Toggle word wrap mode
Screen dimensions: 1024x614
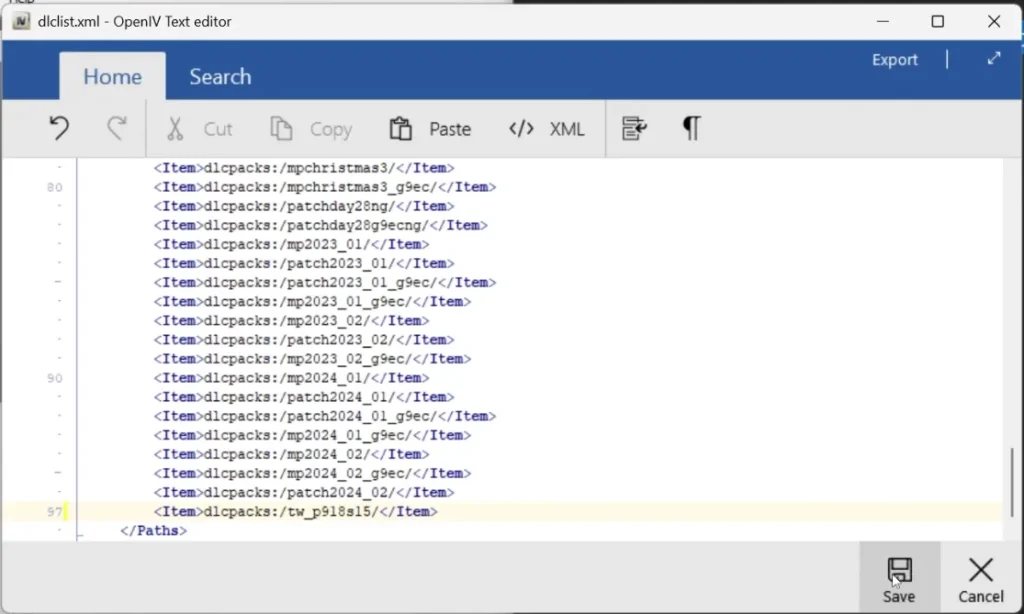634,128
